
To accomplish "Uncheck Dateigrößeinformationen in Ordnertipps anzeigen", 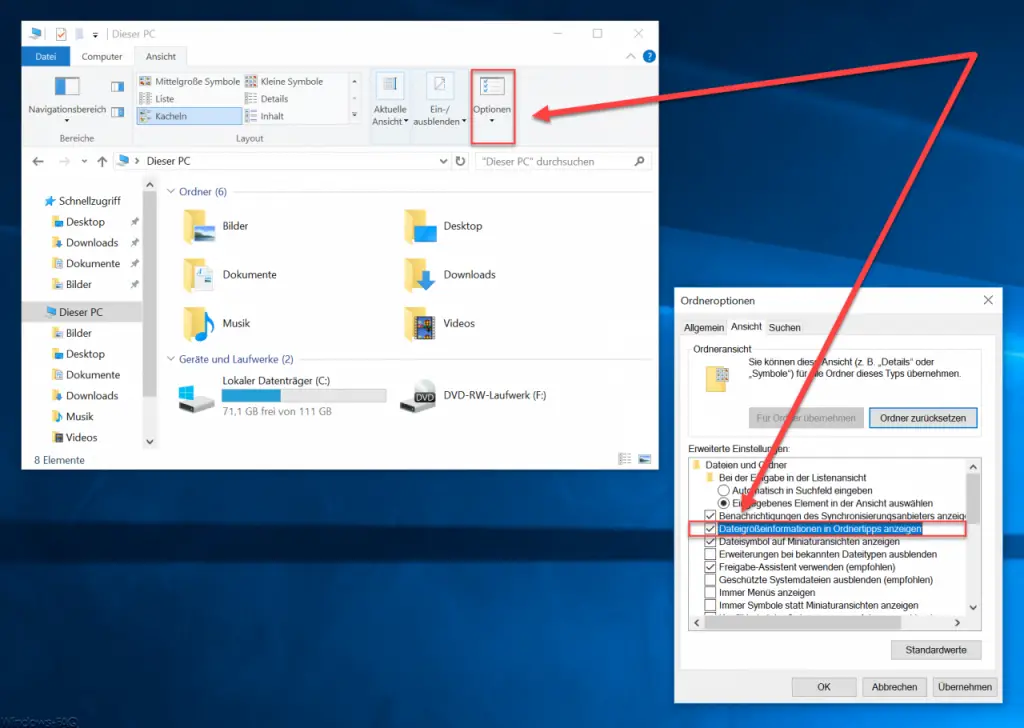I will (x=709, y=529).
